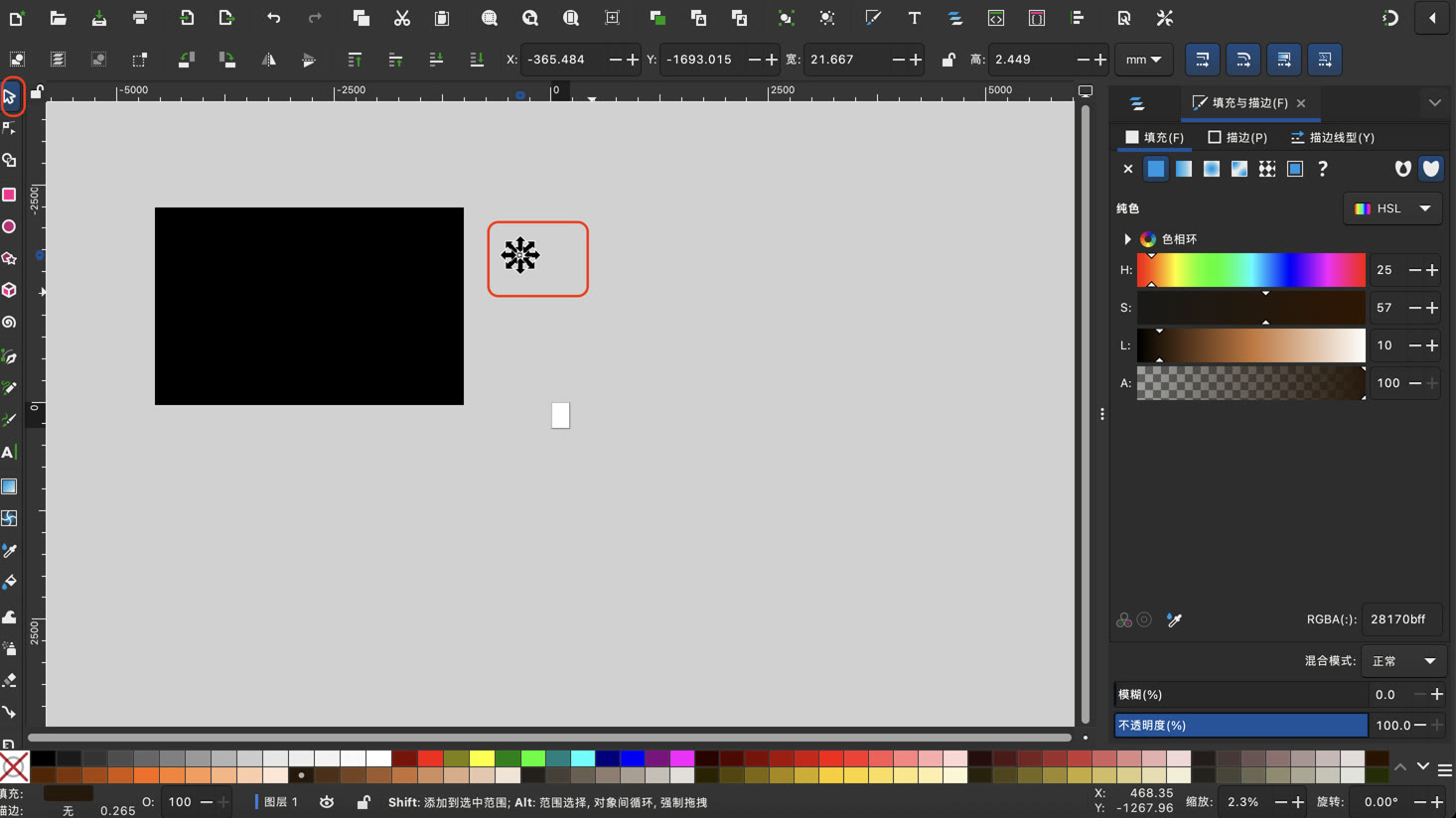Select the Spiral tool
The width and height of the screenshot is (1456, 818).
coord(10,323)
